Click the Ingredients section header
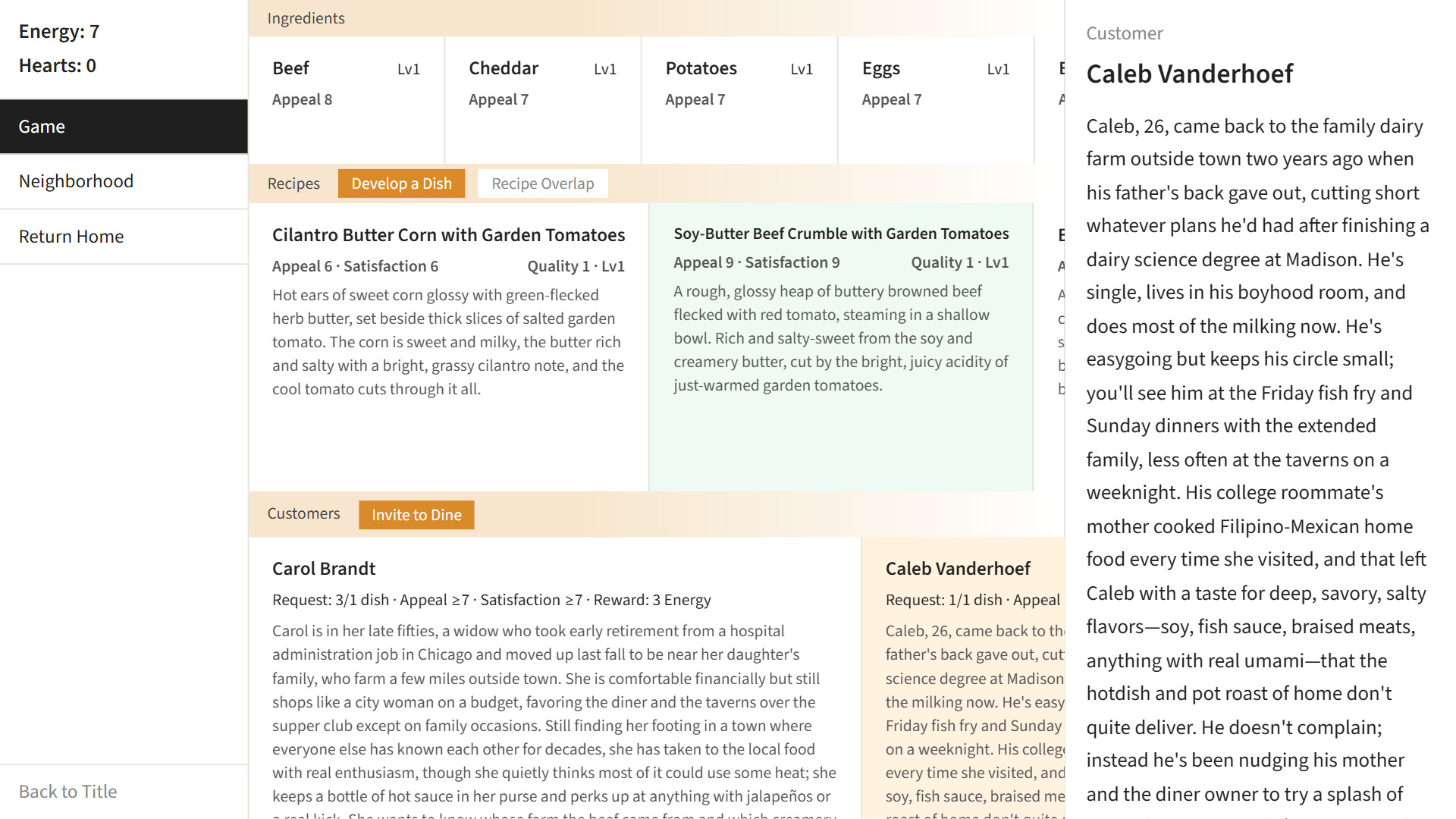 click(x=306, y=18)
